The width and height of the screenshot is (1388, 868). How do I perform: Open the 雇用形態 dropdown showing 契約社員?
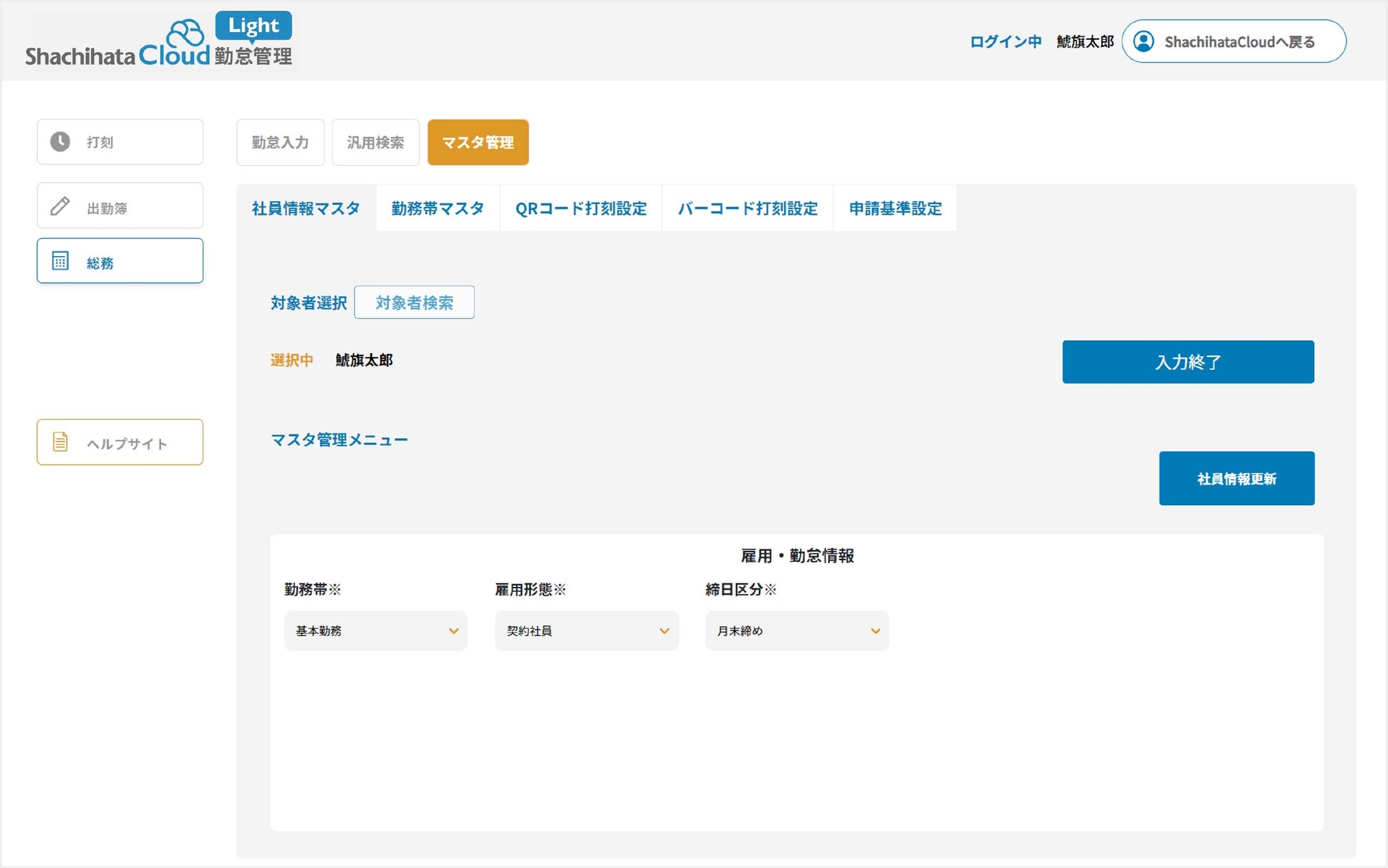pos(586,631)
